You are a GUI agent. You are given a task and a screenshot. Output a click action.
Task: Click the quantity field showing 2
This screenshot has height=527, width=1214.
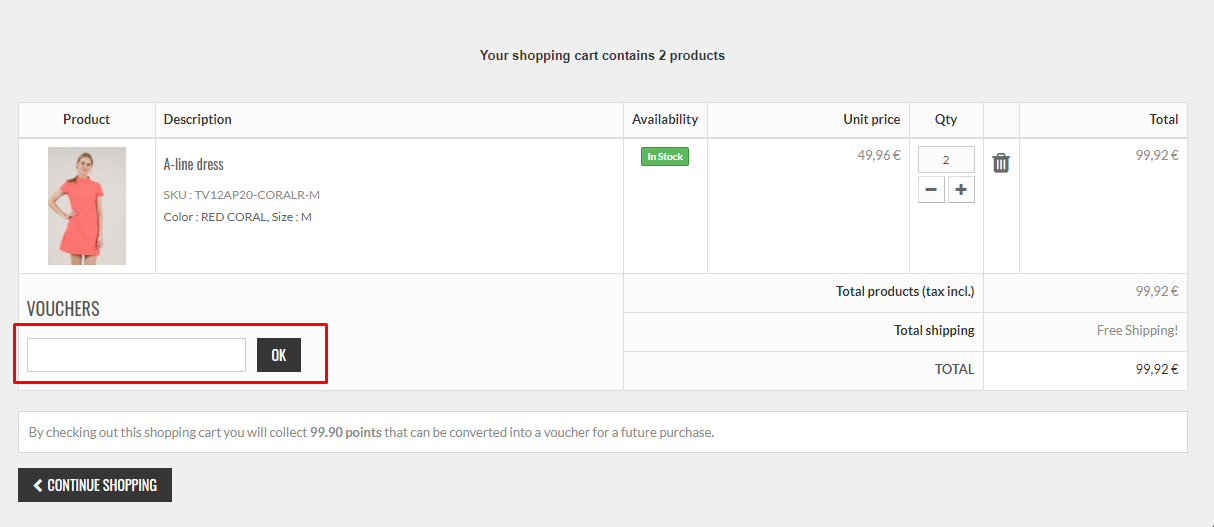pos(946,160)
